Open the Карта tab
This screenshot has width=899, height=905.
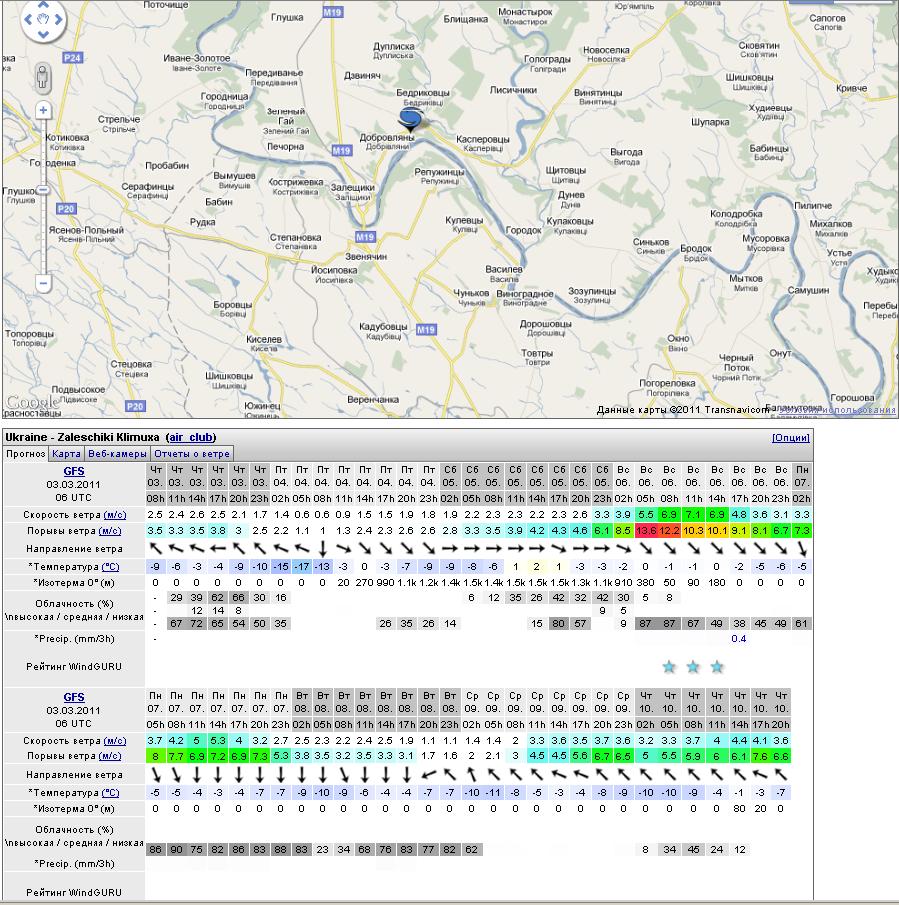[67, 453]
